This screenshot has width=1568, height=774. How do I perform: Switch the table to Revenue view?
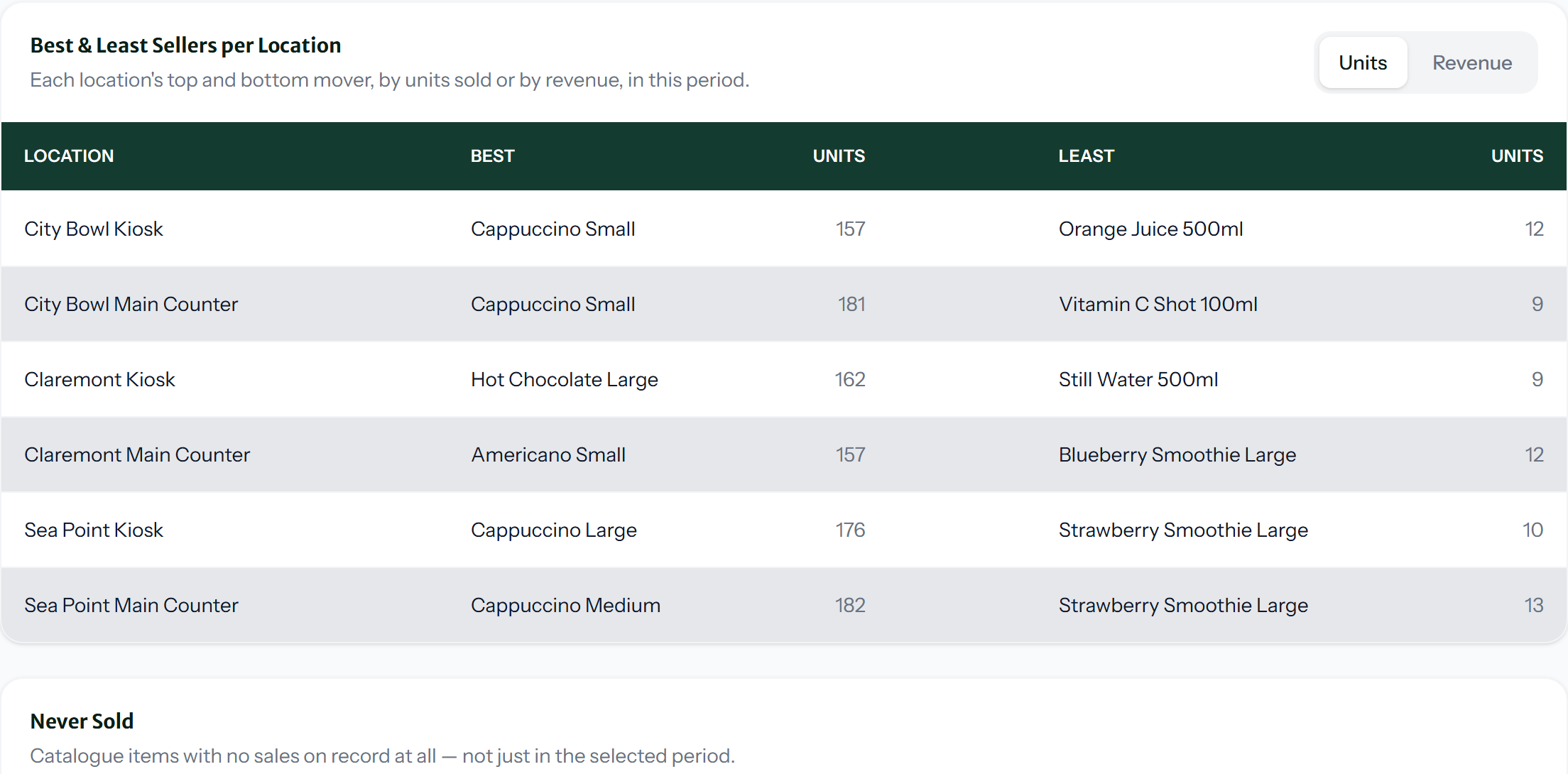click(1472, 62)
